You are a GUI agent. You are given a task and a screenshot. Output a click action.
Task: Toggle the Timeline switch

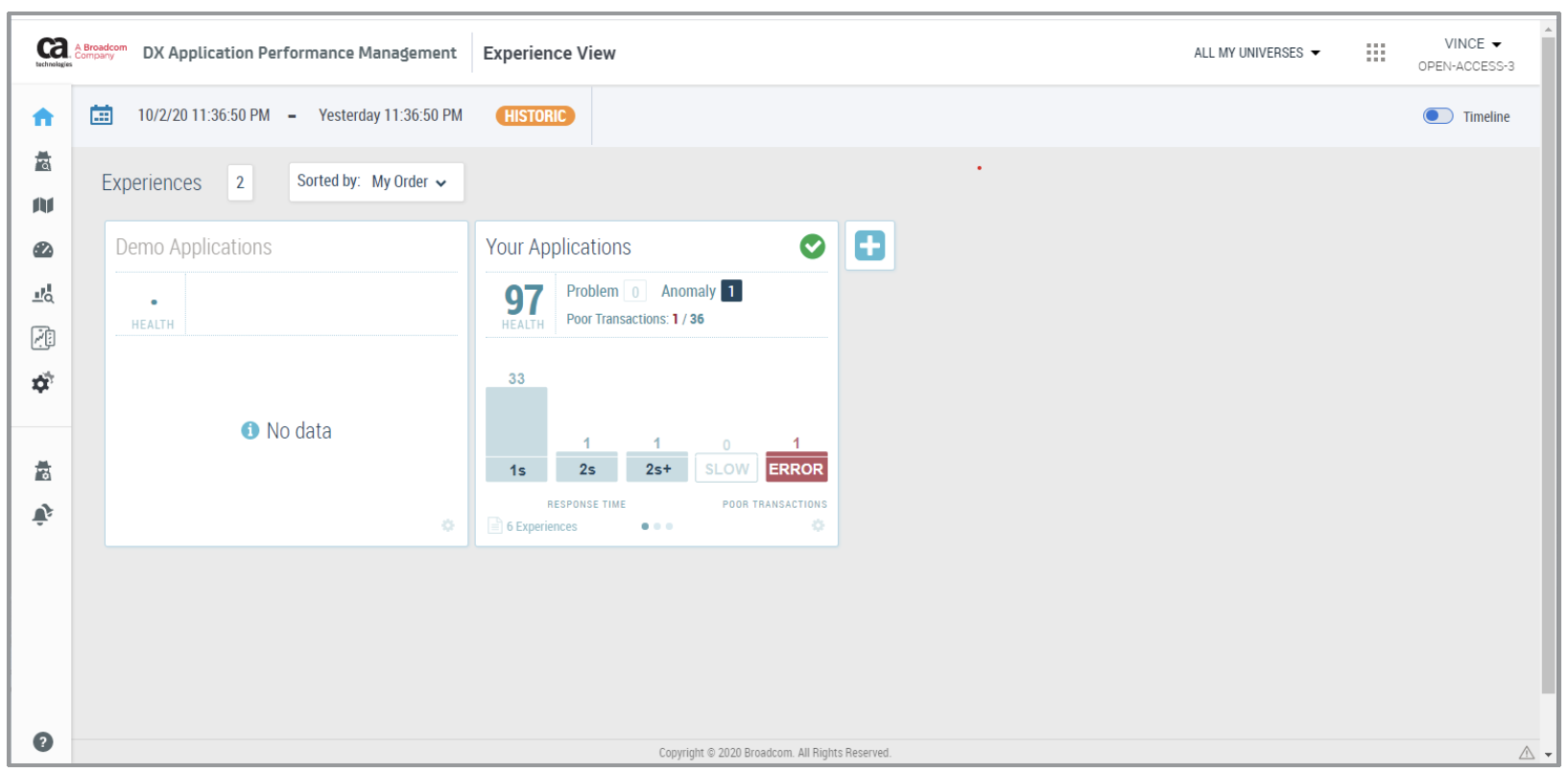[x=1437, y=116]
